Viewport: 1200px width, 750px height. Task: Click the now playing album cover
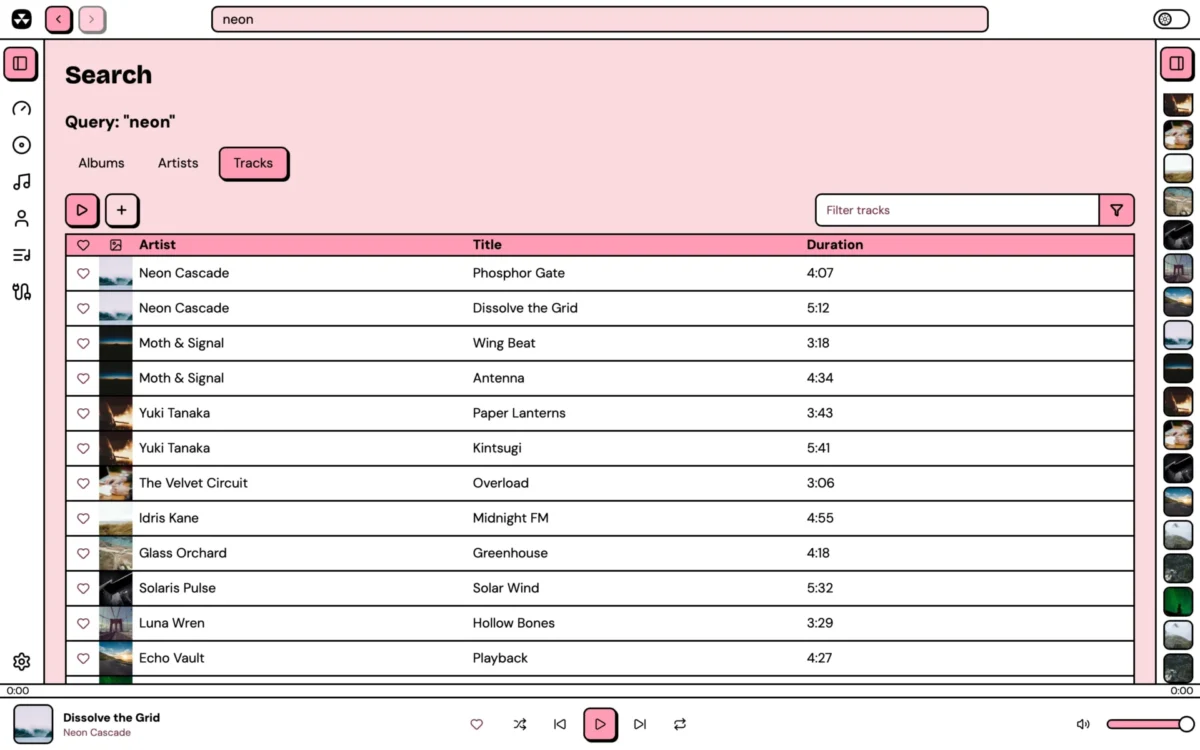(x=33, y=724)
